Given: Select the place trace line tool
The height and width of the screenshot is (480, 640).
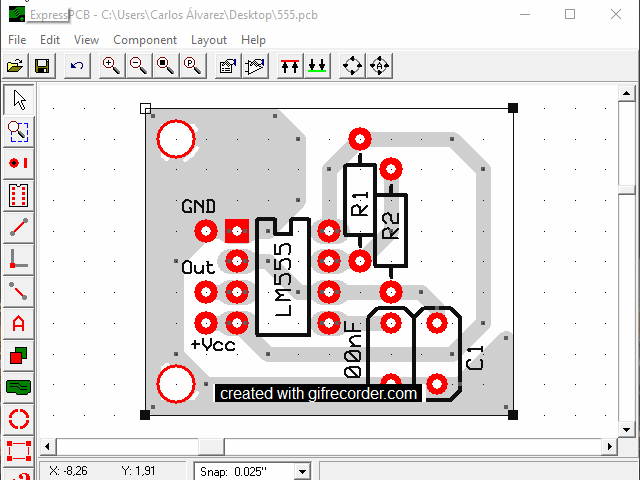Looking at the screenshot, I should tap(19, 227).
